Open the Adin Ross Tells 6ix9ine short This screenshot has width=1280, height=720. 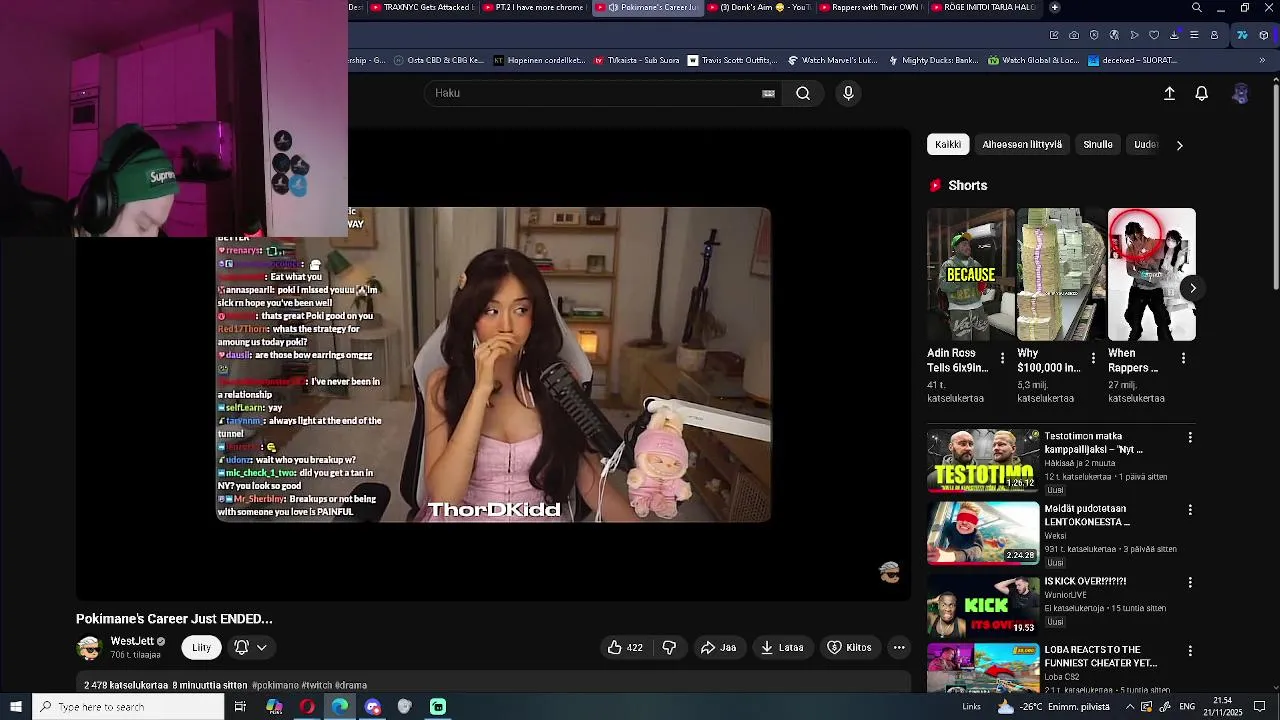click(970, 275)
